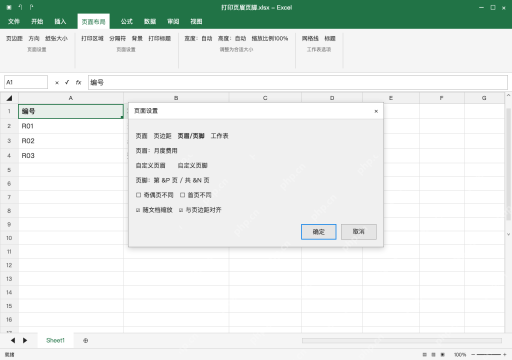Click the 缩放比例100% scale control
This screenshot has height=360, width=512.
[270, 39]
